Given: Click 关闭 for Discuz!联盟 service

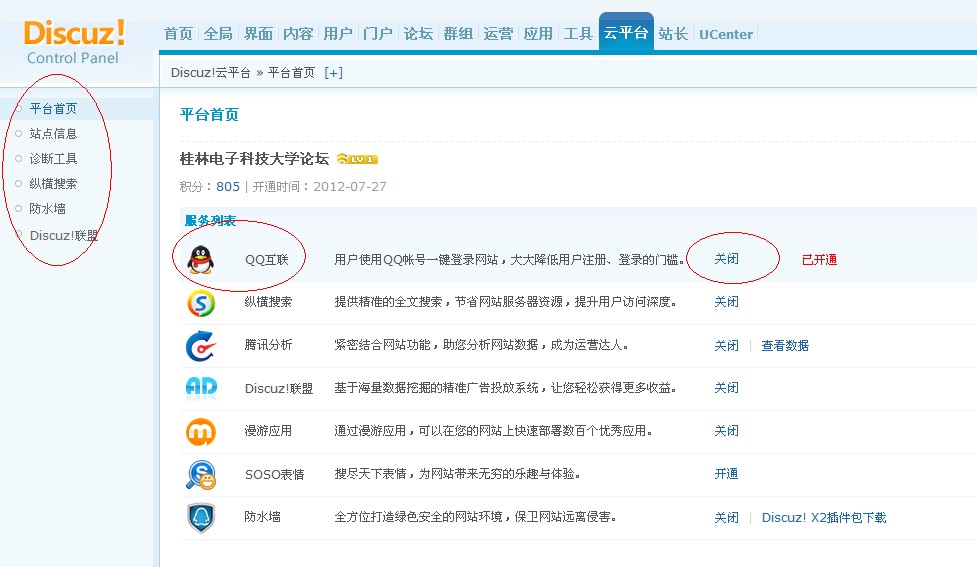Looking at the screenshot, I should (x=726, y=388).
